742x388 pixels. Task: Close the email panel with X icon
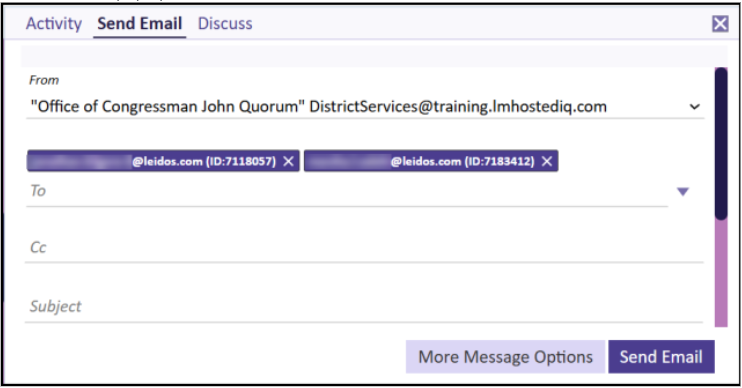coord(720,23)
